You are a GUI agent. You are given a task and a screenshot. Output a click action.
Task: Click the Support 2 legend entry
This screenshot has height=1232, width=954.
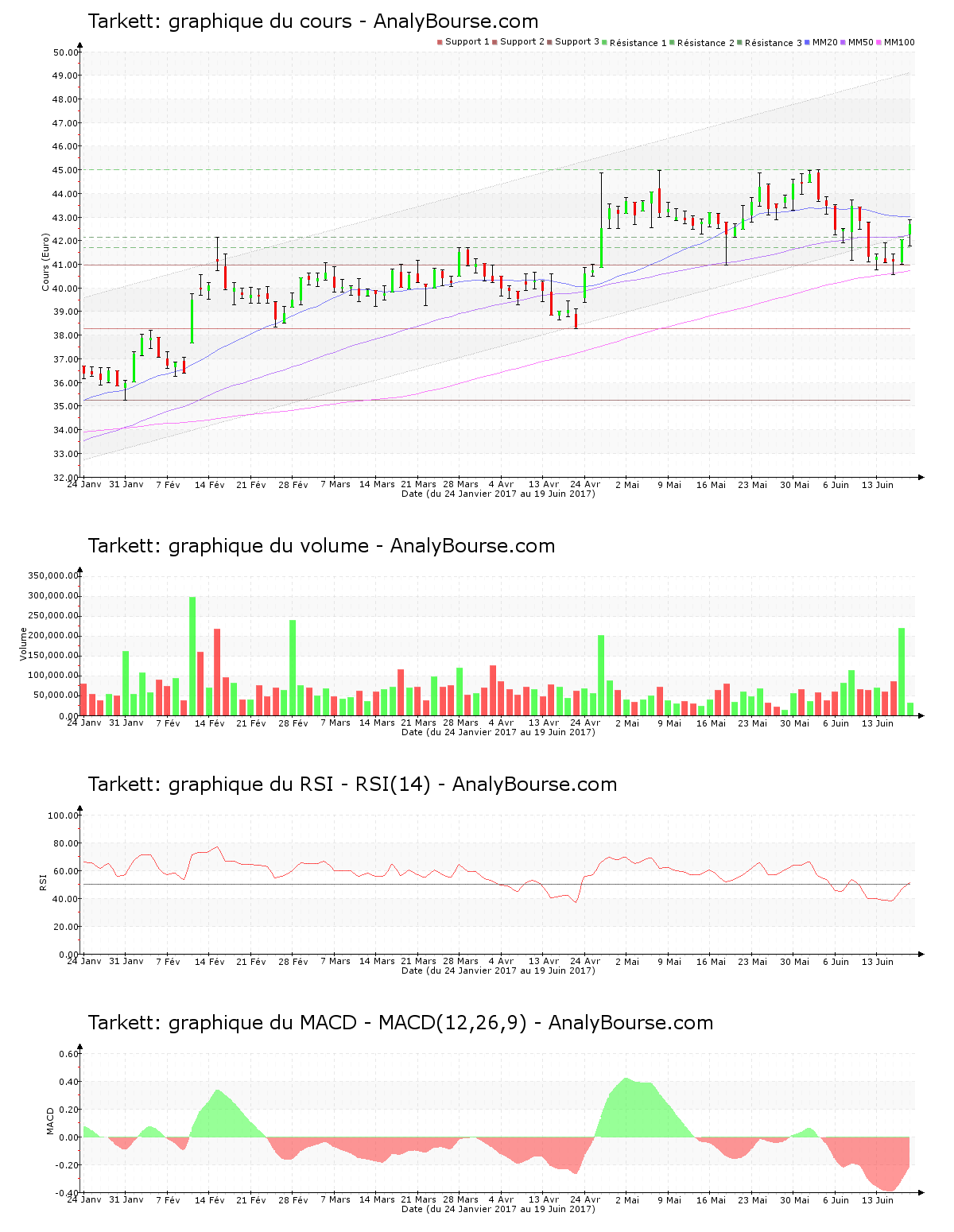click(x=518, y=42)
